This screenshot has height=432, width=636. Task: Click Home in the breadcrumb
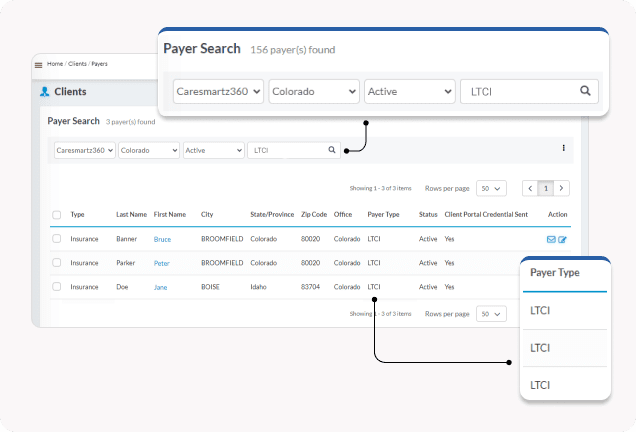tap(55, 64)
